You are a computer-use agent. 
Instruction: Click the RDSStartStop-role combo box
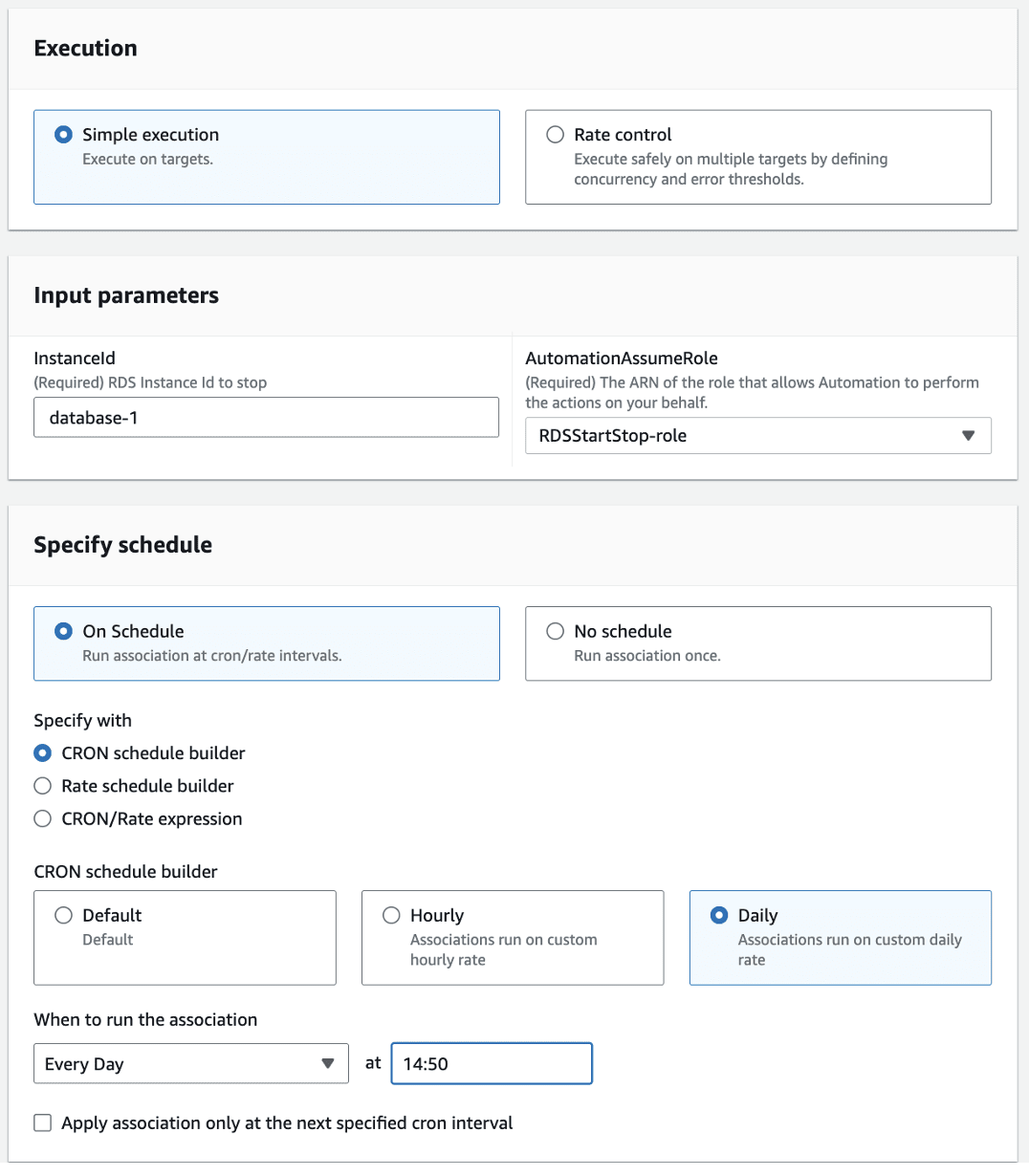click(758, 436)
